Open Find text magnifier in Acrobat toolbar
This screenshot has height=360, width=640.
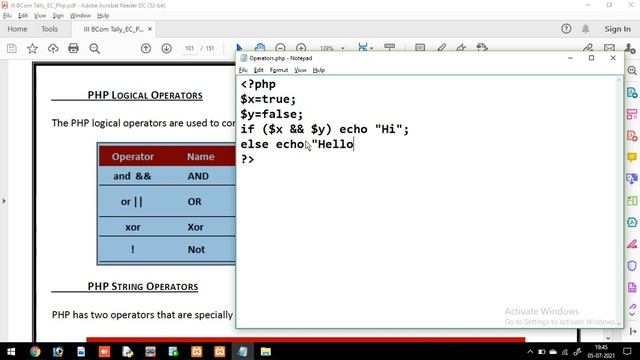tap(95, 49)
